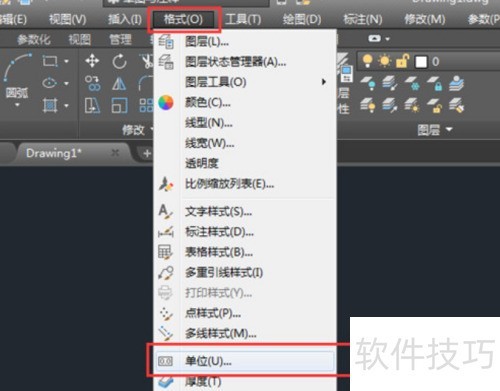Open the 标注(N) menu
This screenshot has width=500, height=391.
click(x=363, y=20)
